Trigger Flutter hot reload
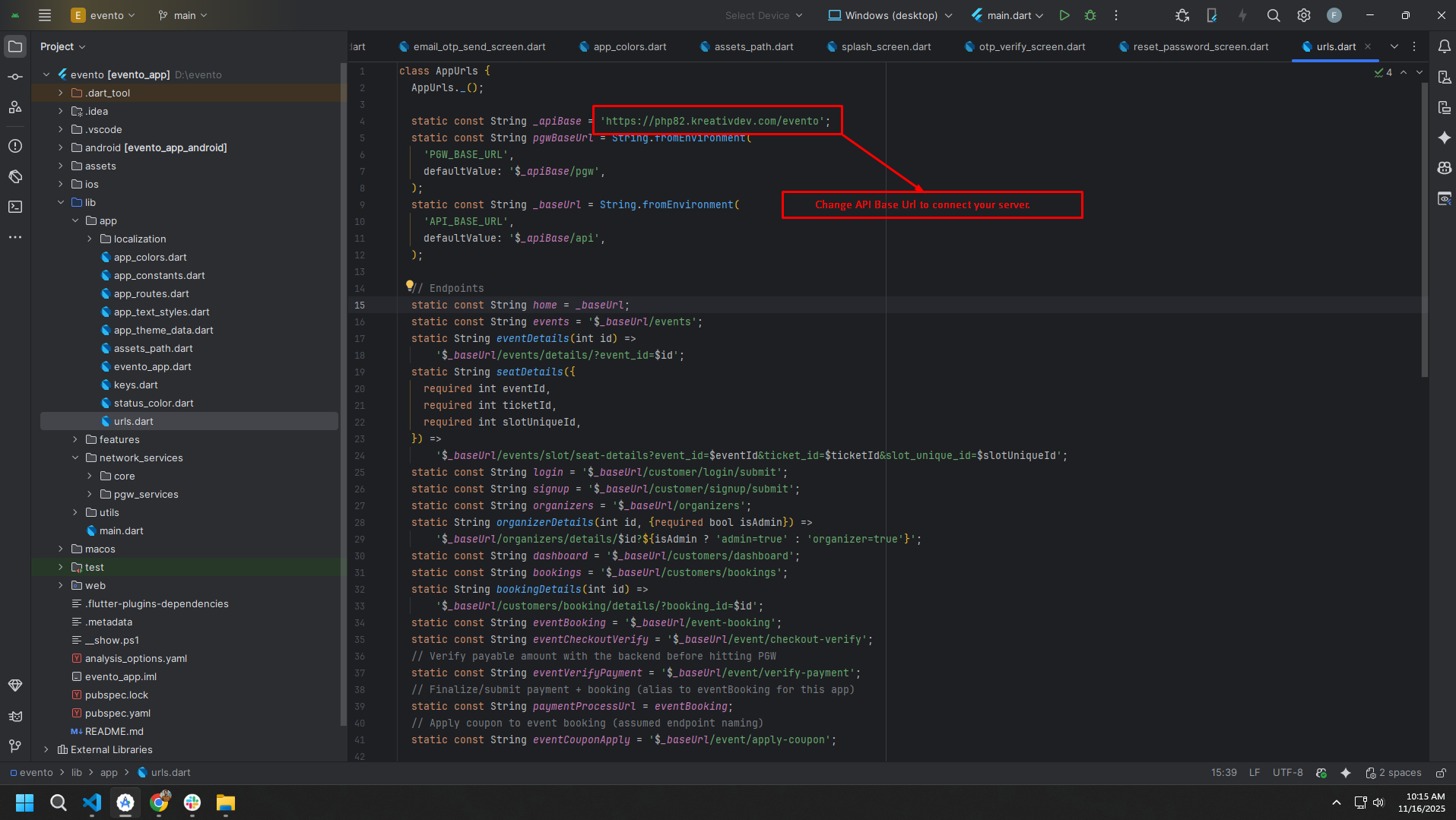1456x820 pixels. [x=1243, y=15]
